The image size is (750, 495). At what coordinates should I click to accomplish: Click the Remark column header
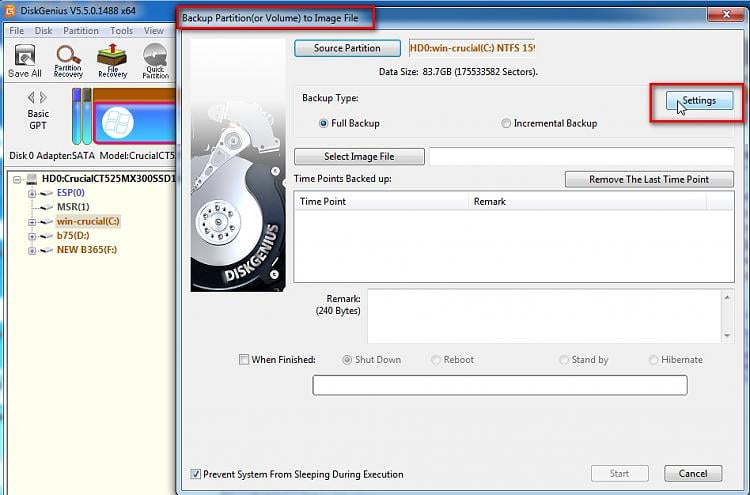587,201
